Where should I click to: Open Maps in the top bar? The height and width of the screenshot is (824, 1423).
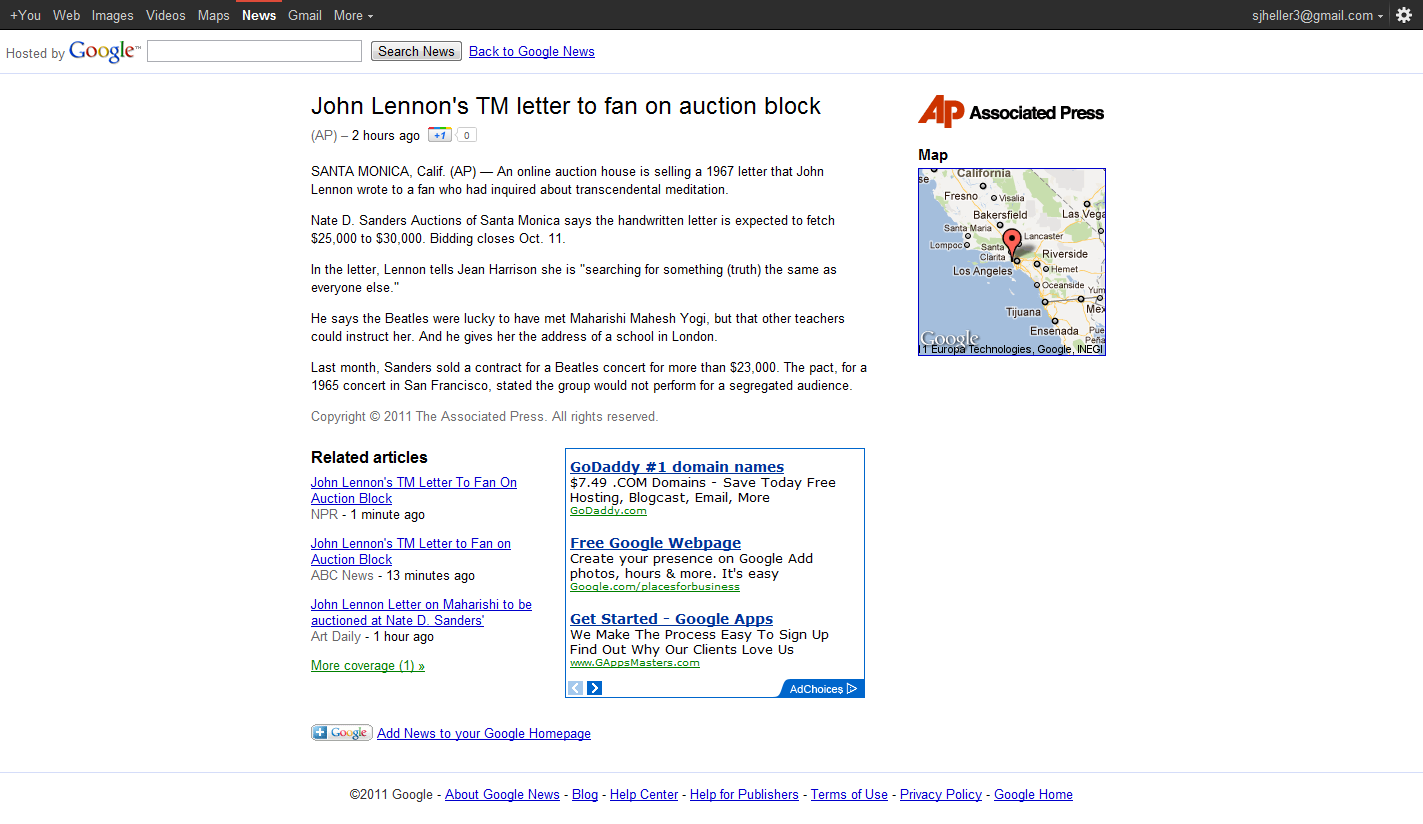pyautogui.click(x=214, y=15)
